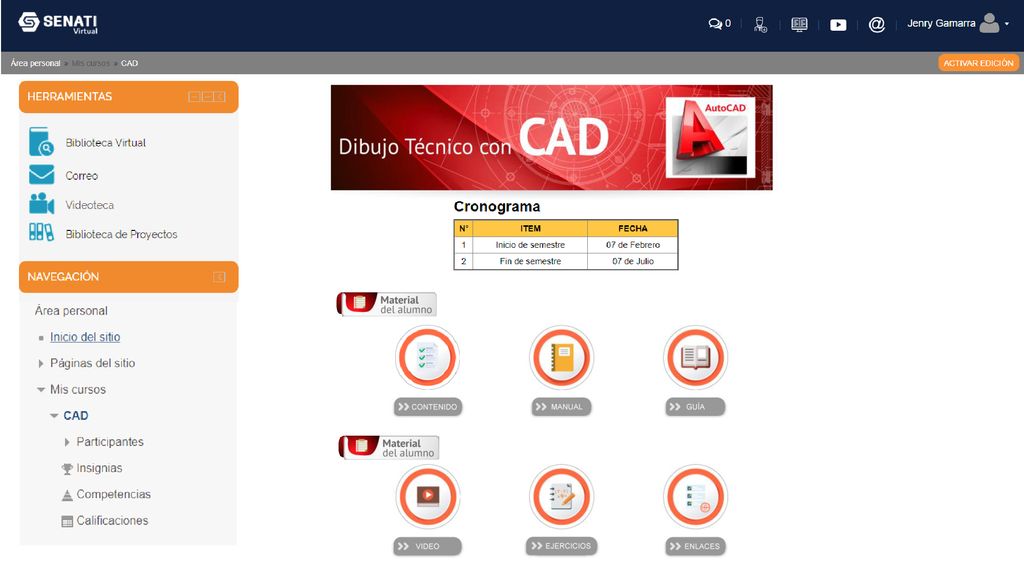Click the "Inicio de semestre" table cell
Viewport: 1024px width, 576px height.
pos(530,245)
